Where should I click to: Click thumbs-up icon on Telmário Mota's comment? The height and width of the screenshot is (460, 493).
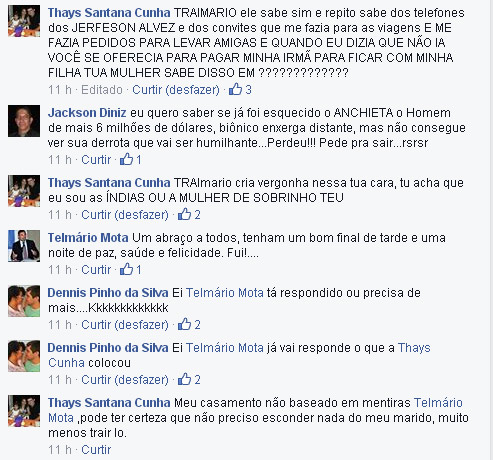127,269
